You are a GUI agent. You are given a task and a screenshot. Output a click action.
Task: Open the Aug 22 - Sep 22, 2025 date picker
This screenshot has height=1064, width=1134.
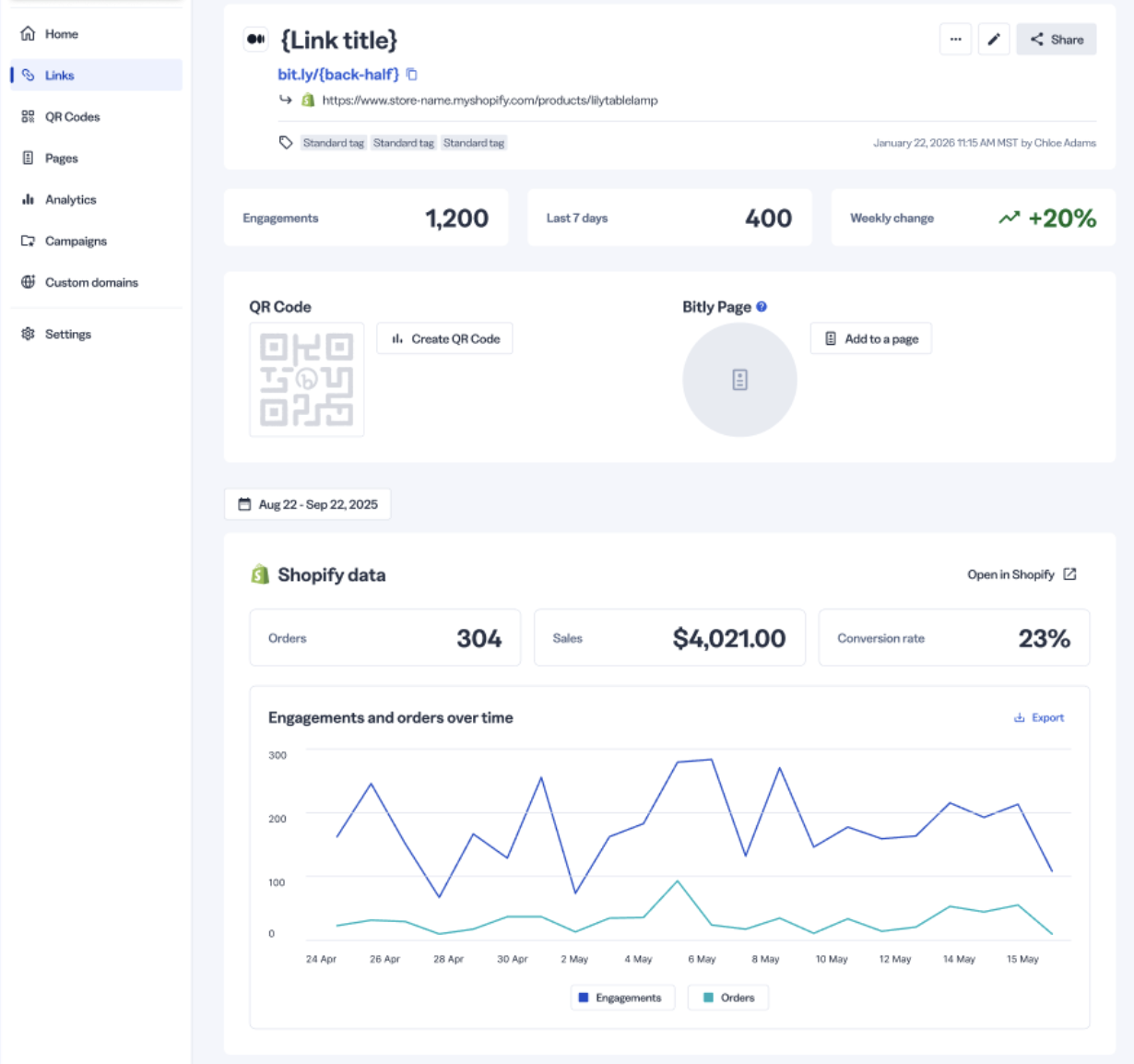[x=308, y=504]
